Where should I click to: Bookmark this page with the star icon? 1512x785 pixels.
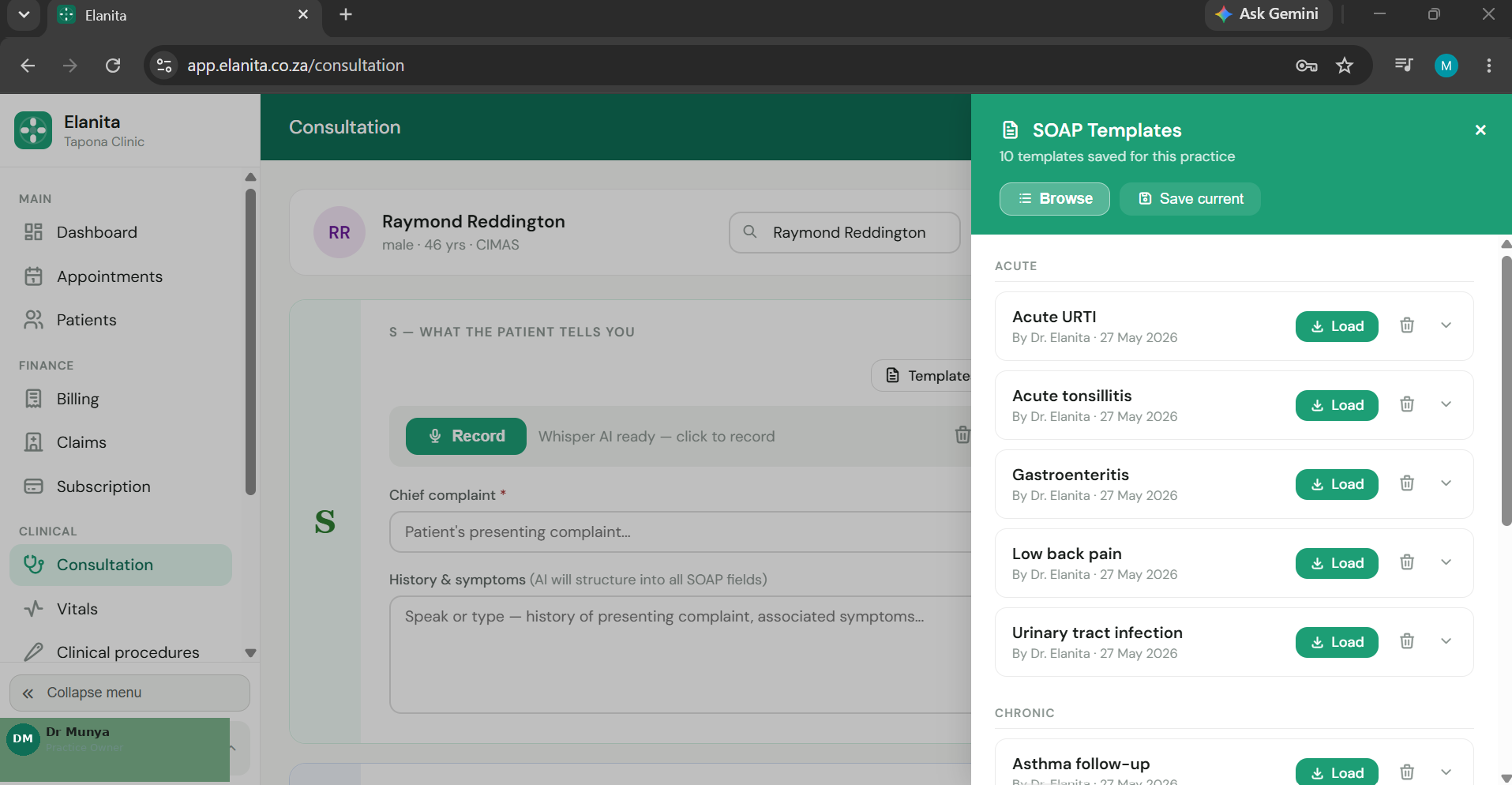click(x=1345, y=66)
